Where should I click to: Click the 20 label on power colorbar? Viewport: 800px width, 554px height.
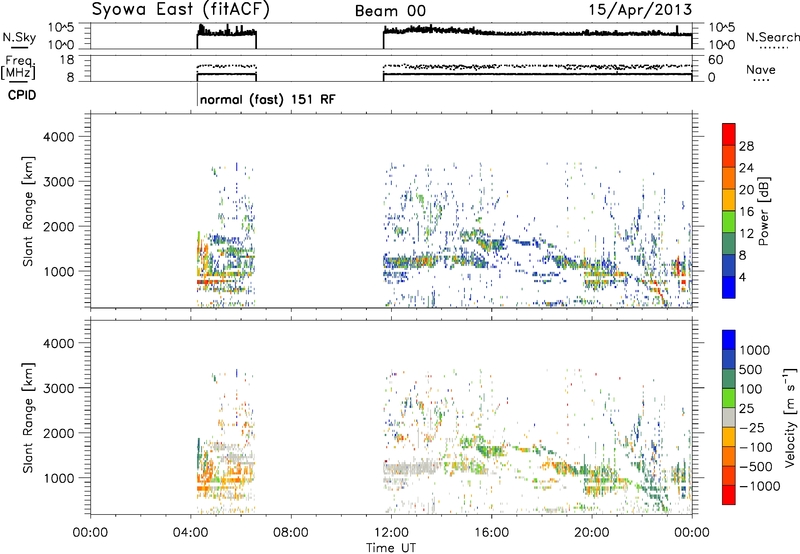click(746, 190)
